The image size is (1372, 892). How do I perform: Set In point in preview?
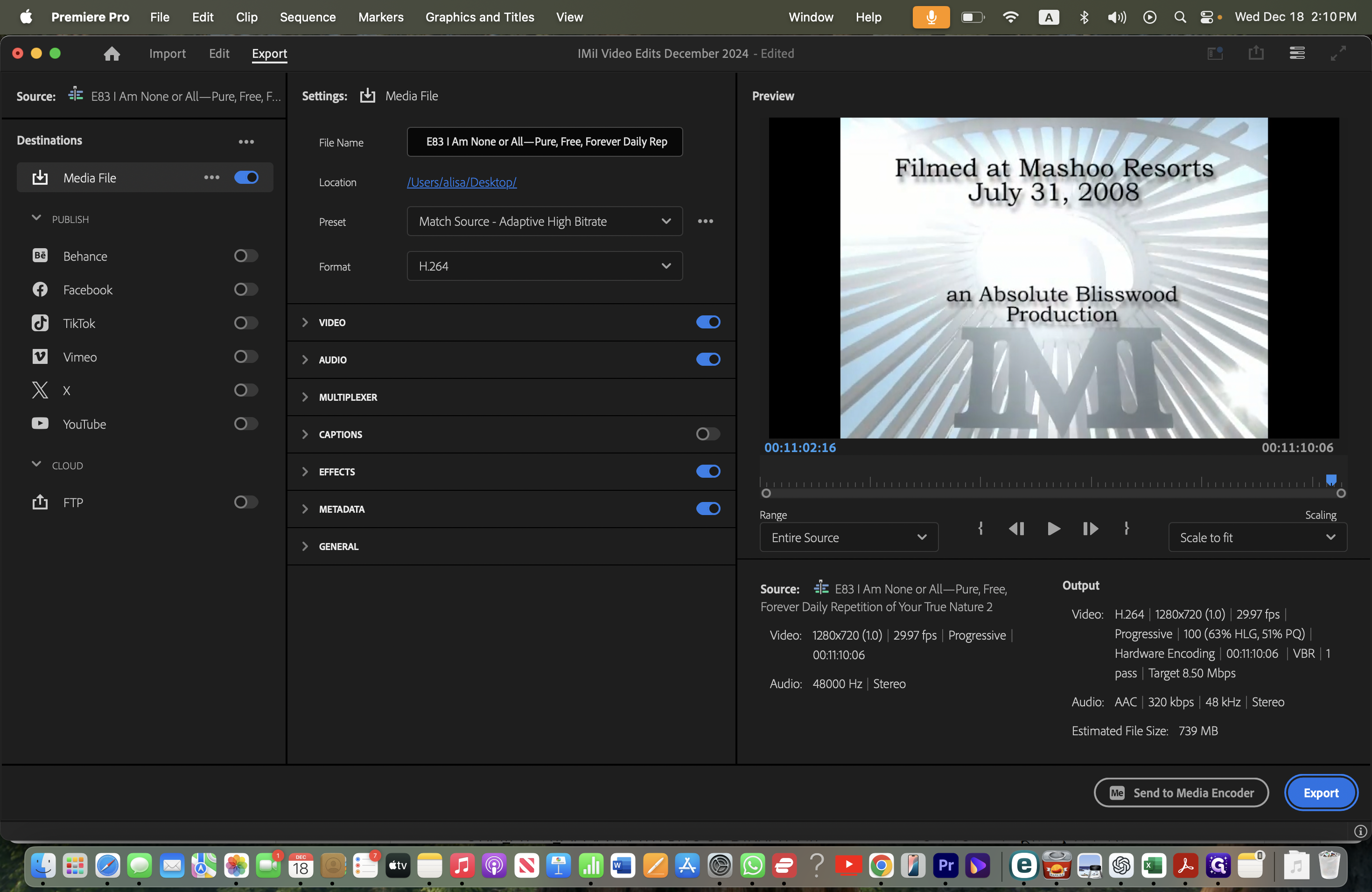click(x=980, y=529)
